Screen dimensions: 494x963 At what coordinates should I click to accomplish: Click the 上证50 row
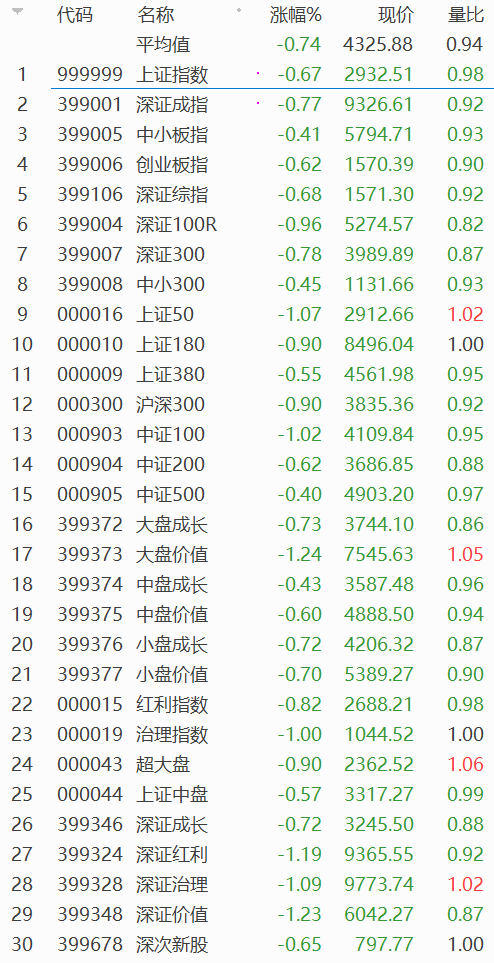click(247, 314)
